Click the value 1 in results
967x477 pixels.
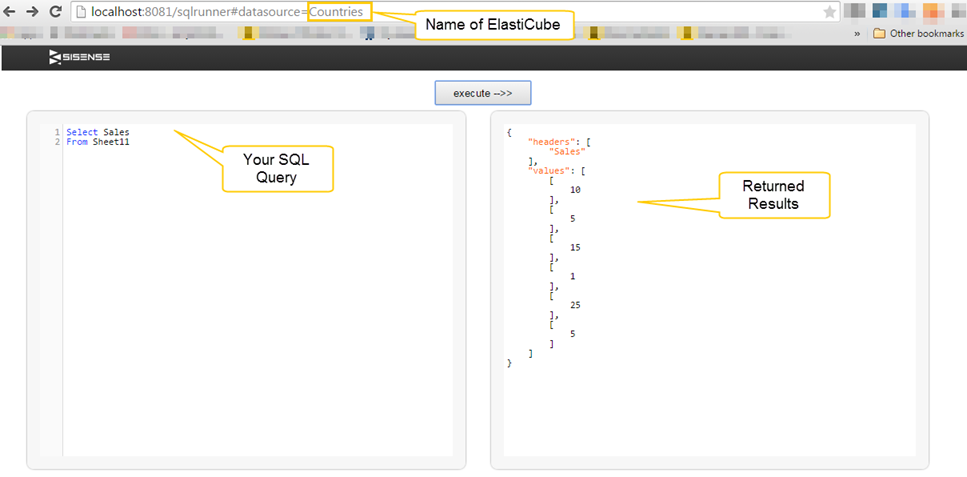point(573,276)
